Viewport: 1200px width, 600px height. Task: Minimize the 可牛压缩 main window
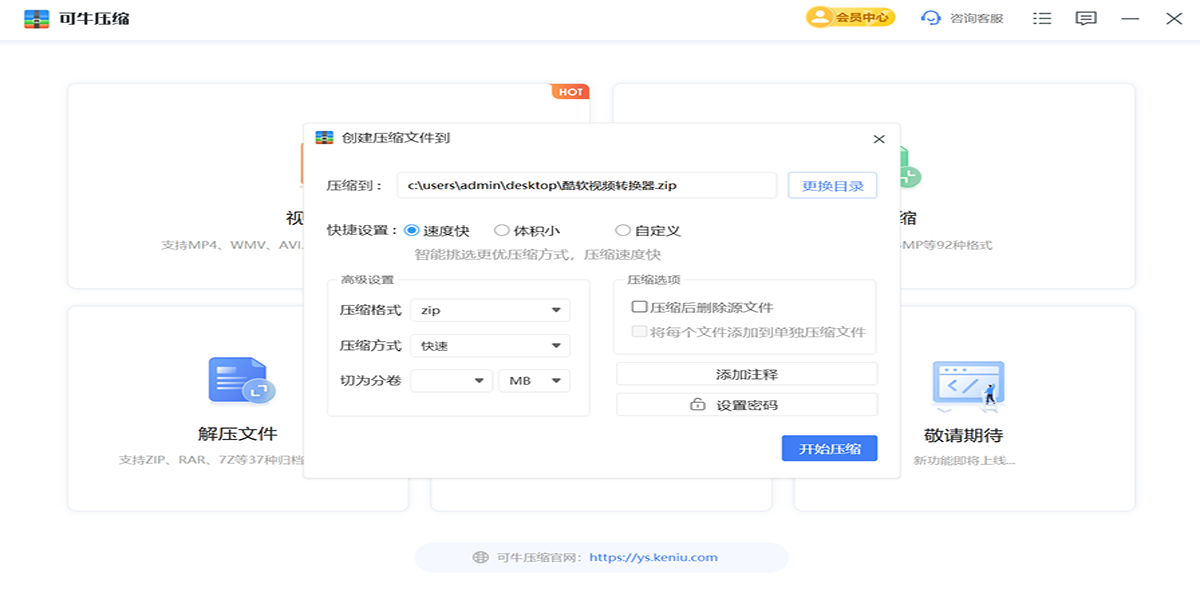point(1130,19)
